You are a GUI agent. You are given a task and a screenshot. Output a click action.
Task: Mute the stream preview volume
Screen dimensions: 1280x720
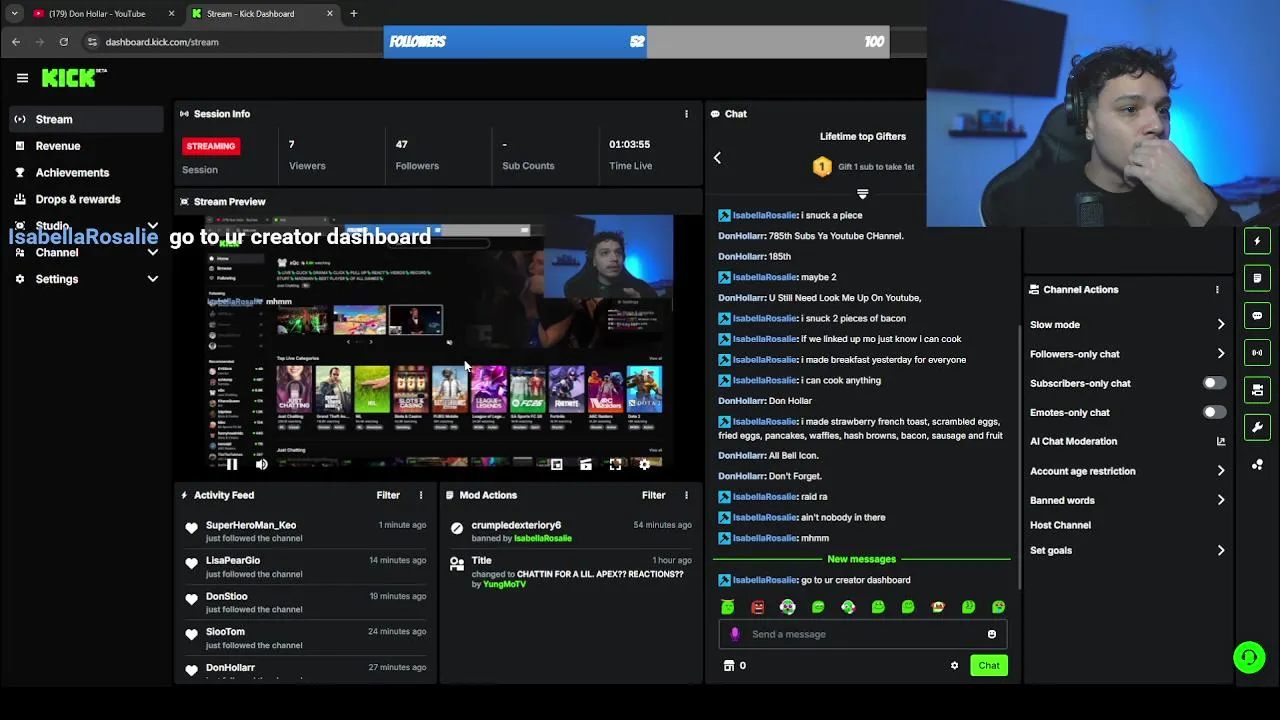pyautogui.click(x=261, y=464)
